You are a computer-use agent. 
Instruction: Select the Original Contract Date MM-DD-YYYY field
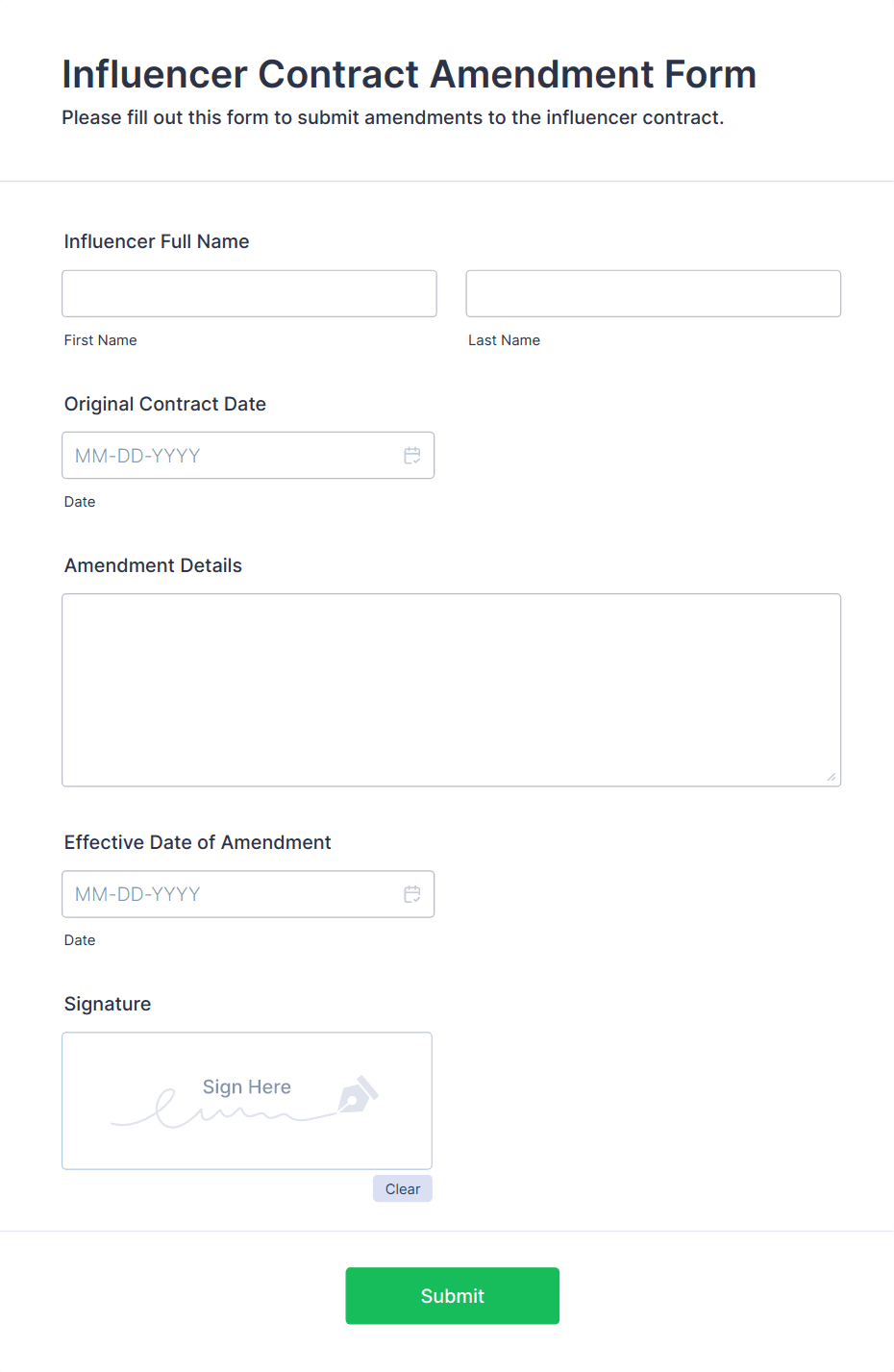pos(221,455)
